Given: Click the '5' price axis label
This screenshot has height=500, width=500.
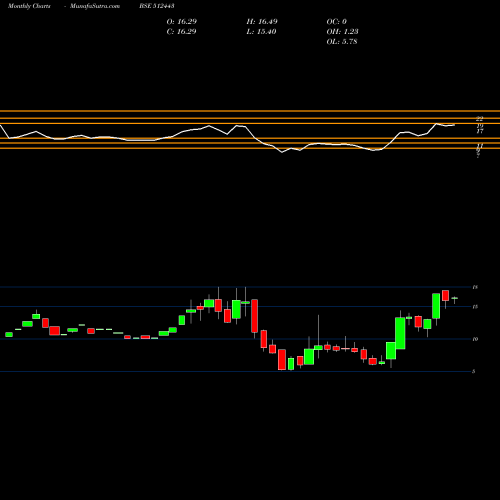Looking at the screenshot, I should click(474, 371).
